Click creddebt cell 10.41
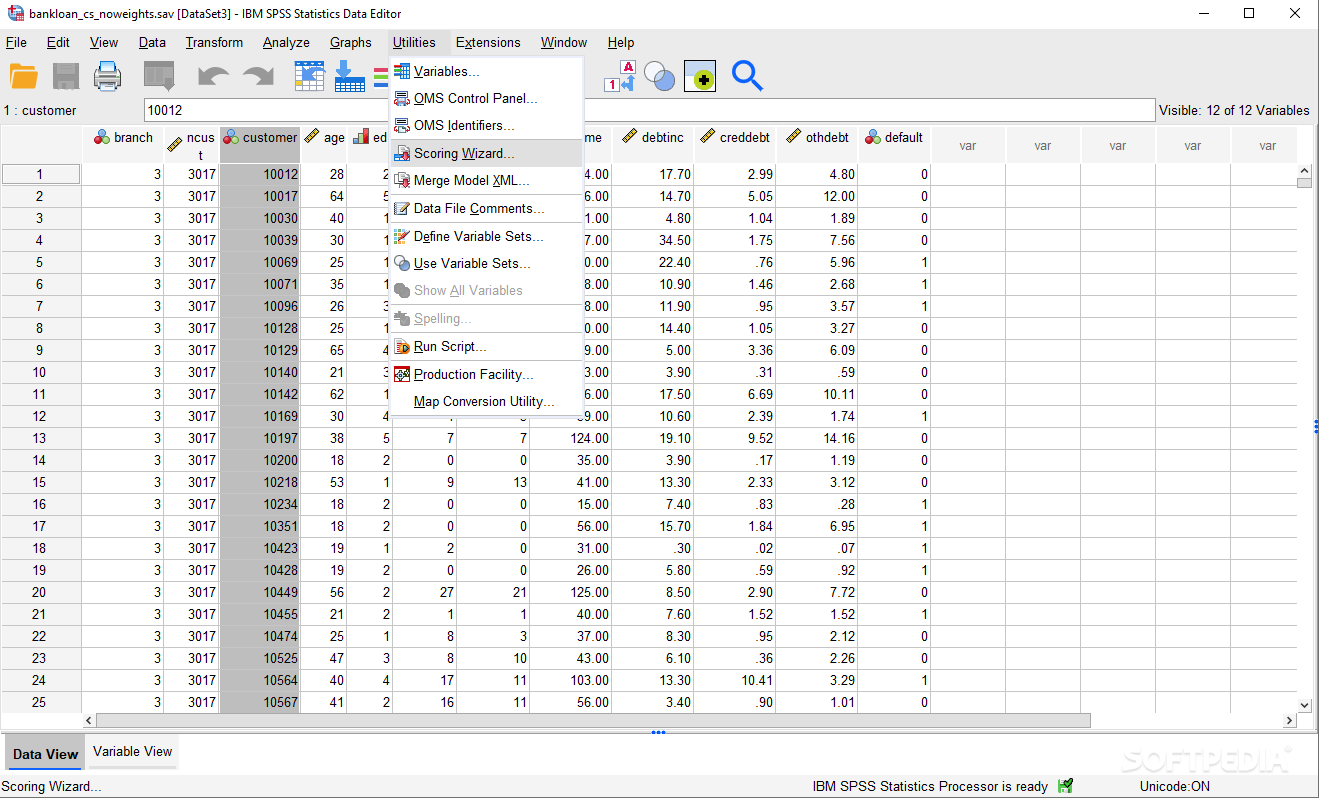Viewport: 1319px width, 798px height. pos(735,680)
